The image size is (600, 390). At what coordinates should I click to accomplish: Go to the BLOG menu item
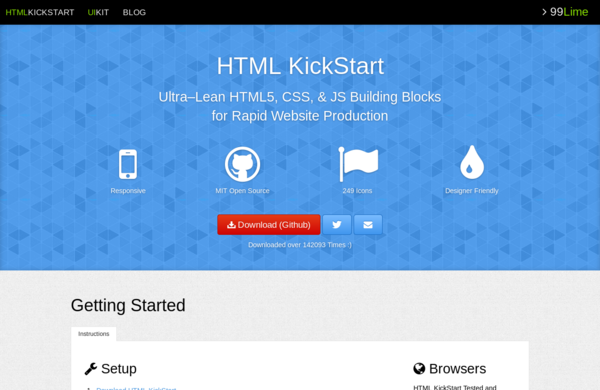coord(134,12)
